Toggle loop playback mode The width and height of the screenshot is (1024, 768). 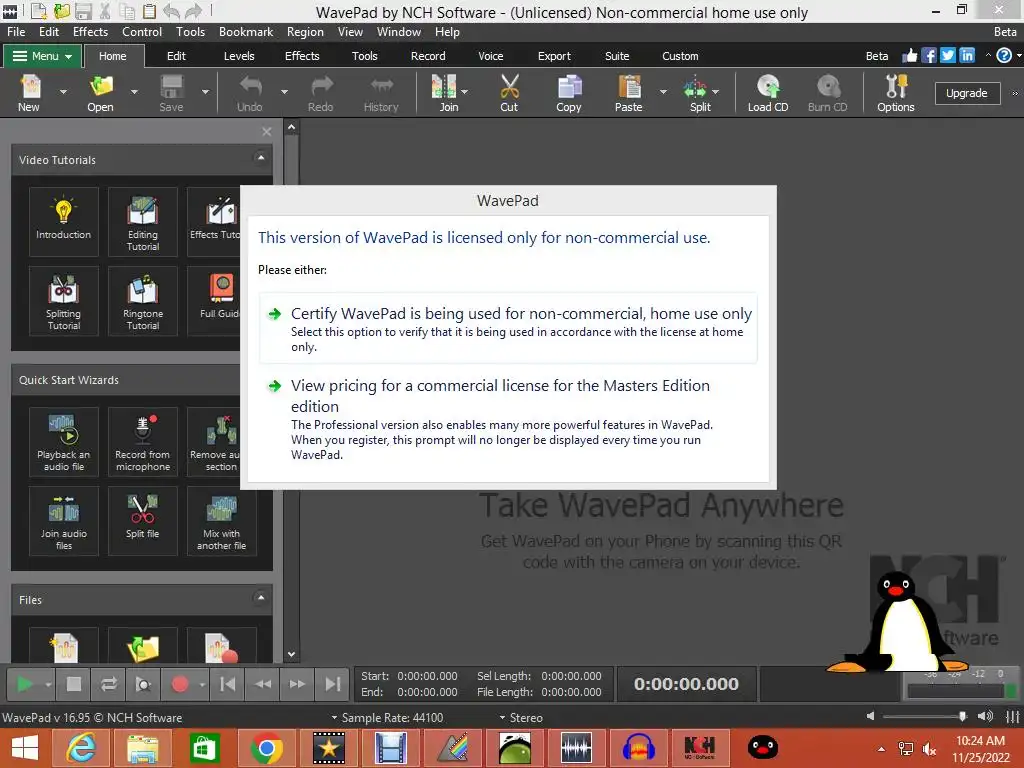coord(108,684)
